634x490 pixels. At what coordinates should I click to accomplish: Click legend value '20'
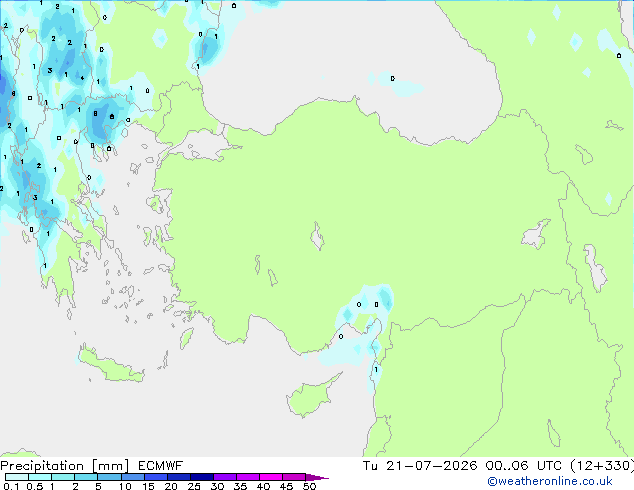pos(171,486)
